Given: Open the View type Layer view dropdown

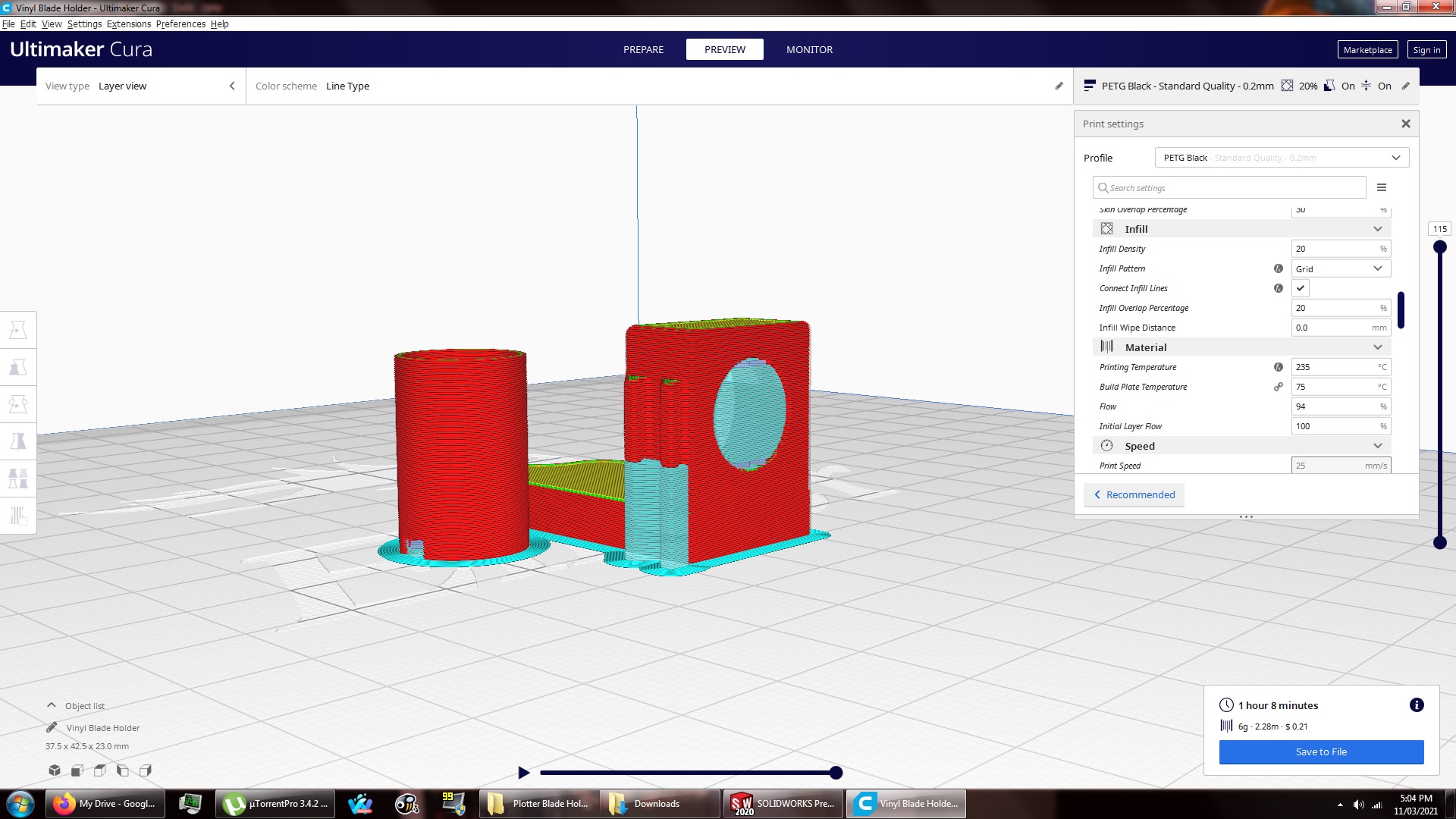Looking at the screenshot, I should (x=140, y=86).
